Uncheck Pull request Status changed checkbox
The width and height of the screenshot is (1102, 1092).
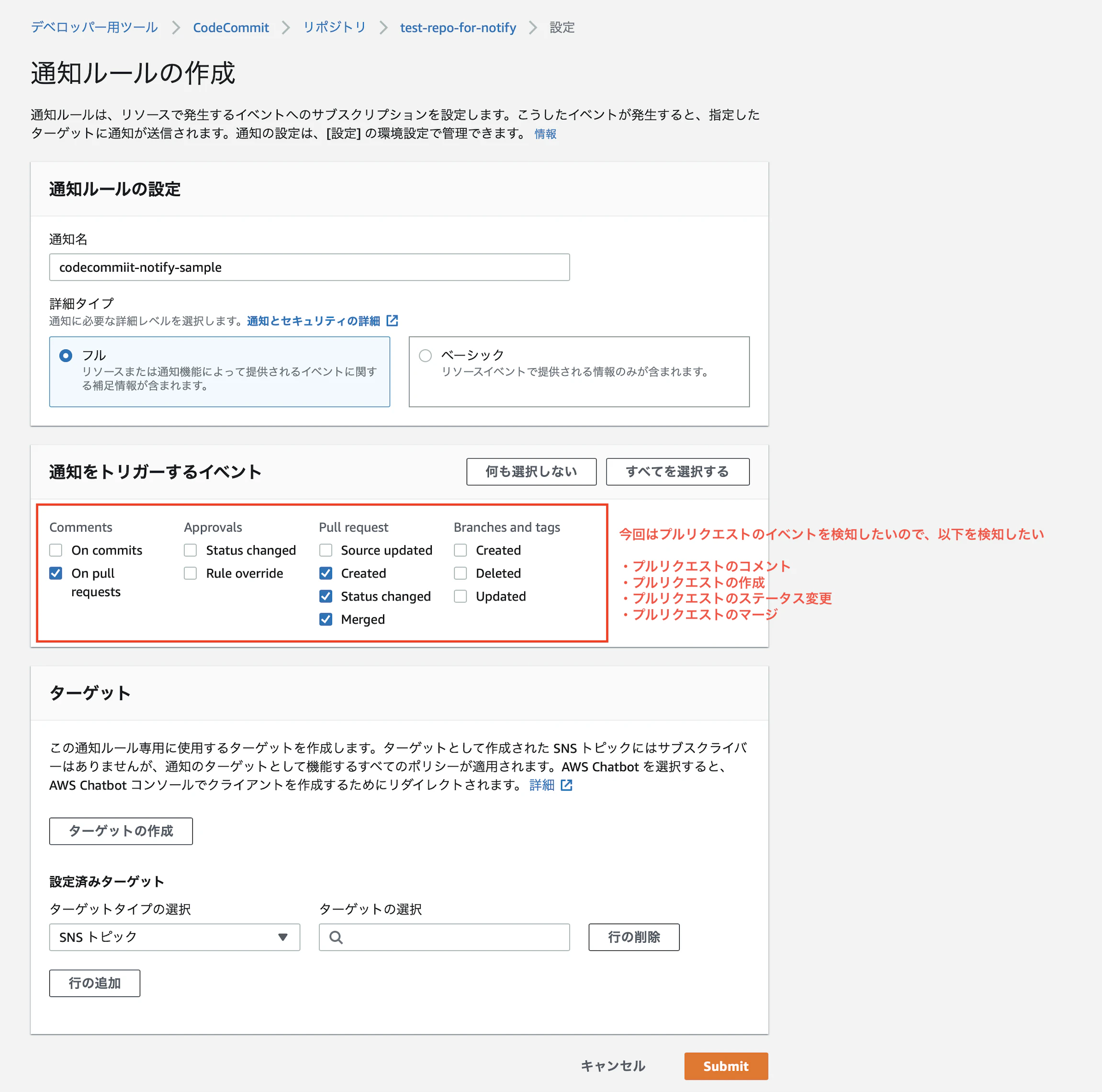click(x=326, y=596)
